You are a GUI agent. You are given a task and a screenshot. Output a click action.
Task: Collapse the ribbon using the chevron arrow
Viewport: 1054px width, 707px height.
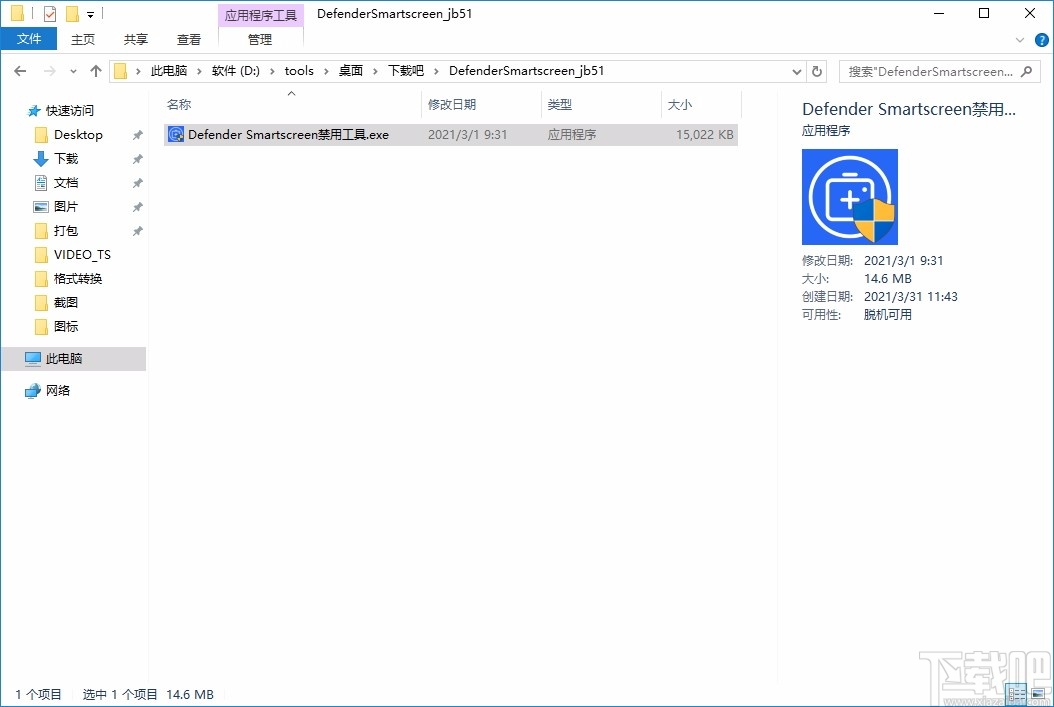tap(1018, 39)
